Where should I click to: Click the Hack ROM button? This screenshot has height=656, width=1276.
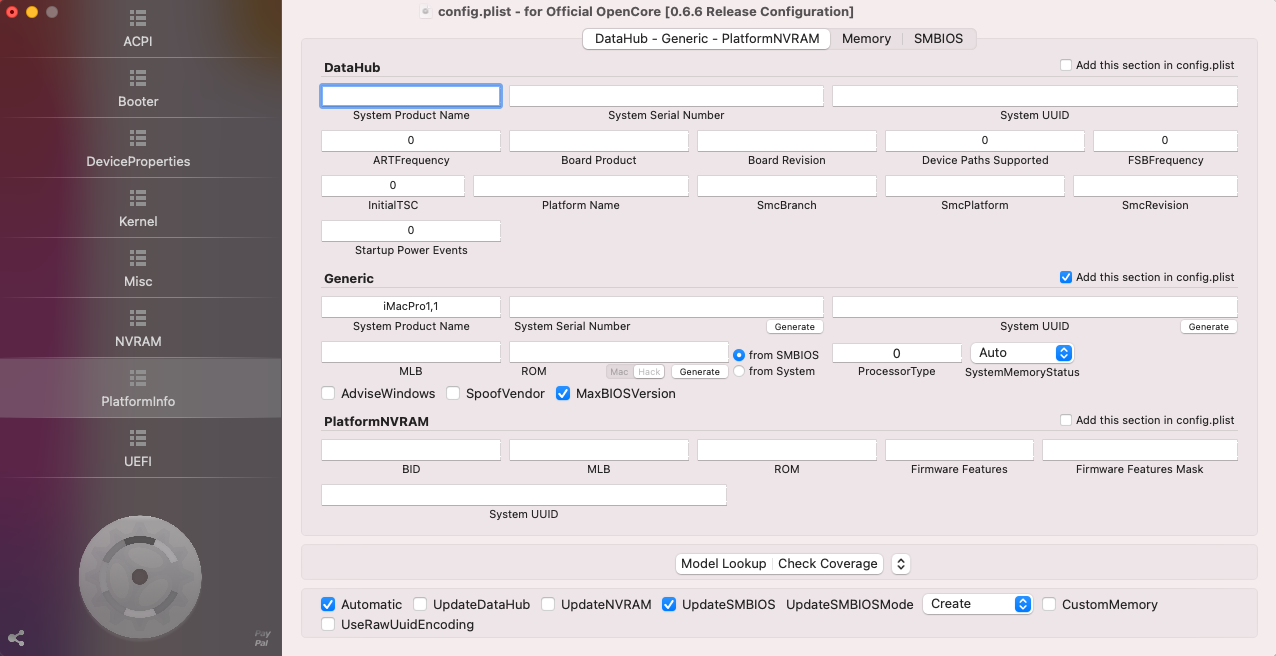[649, 372]
